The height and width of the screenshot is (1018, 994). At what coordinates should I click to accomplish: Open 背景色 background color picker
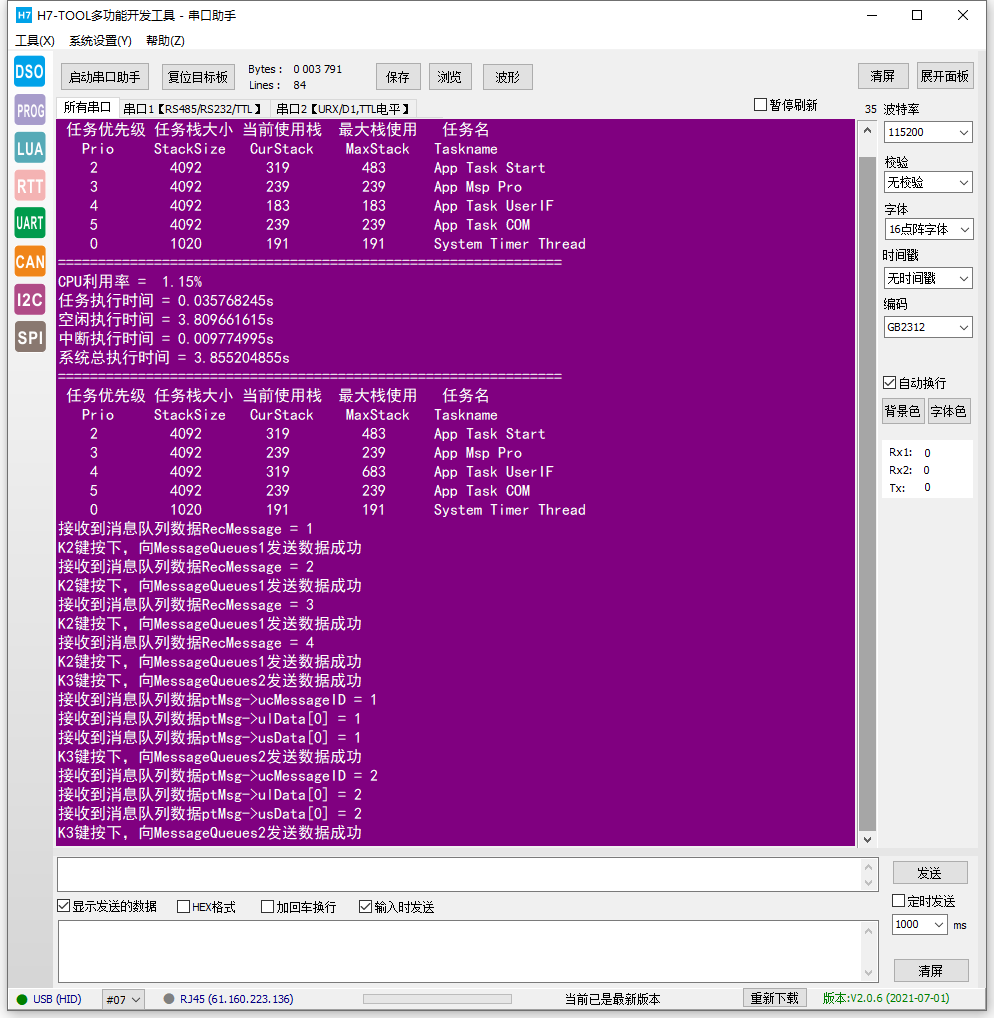[x=902, y=411]
